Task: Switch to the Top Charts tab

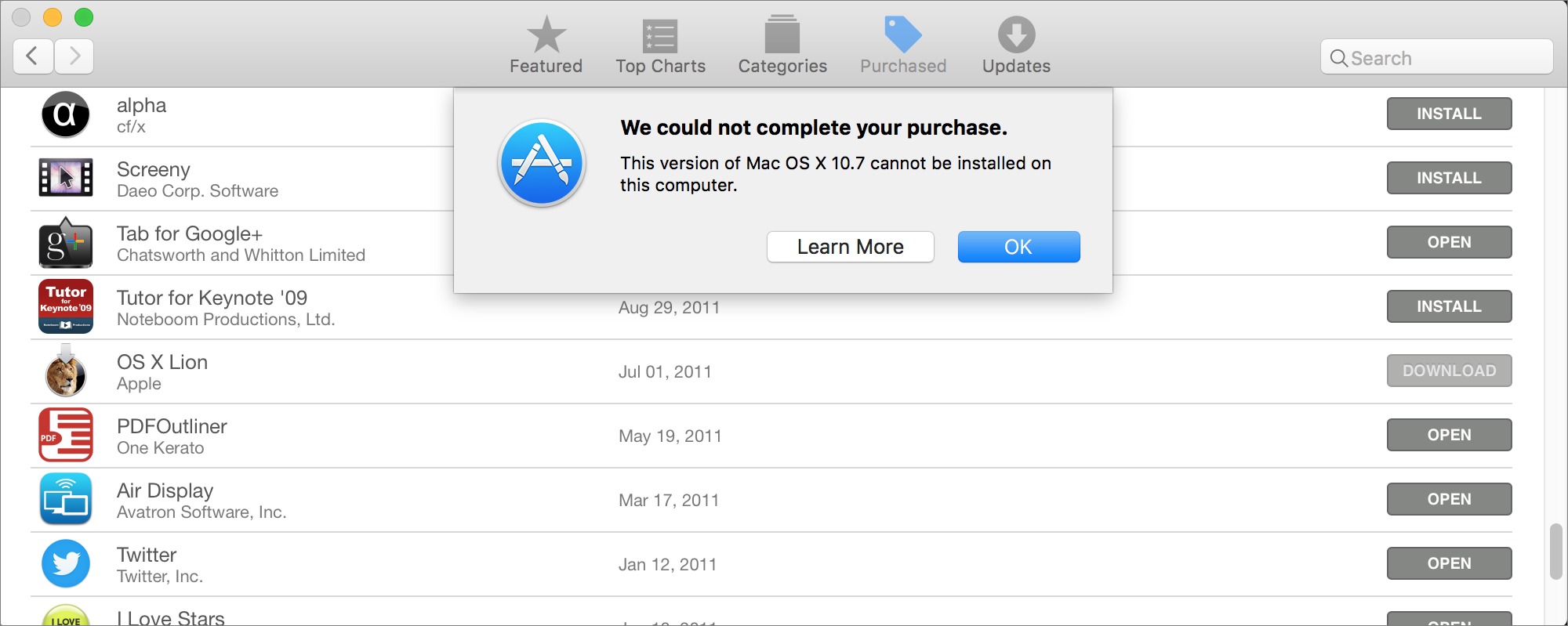Action: pos(660,43)
